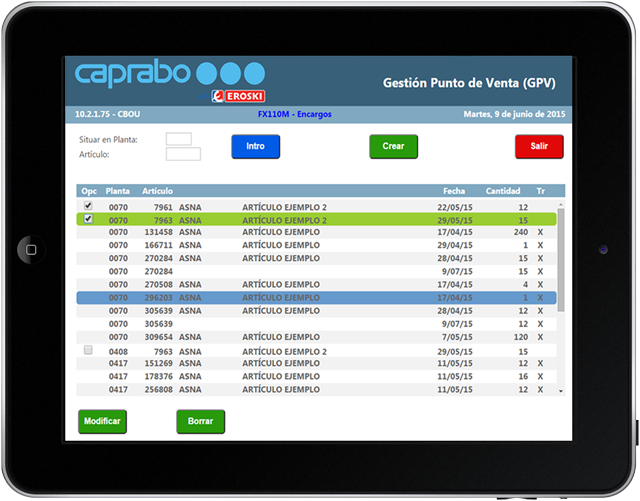Click the Caprabo logo
640x501 pixels.
(132, 74)
